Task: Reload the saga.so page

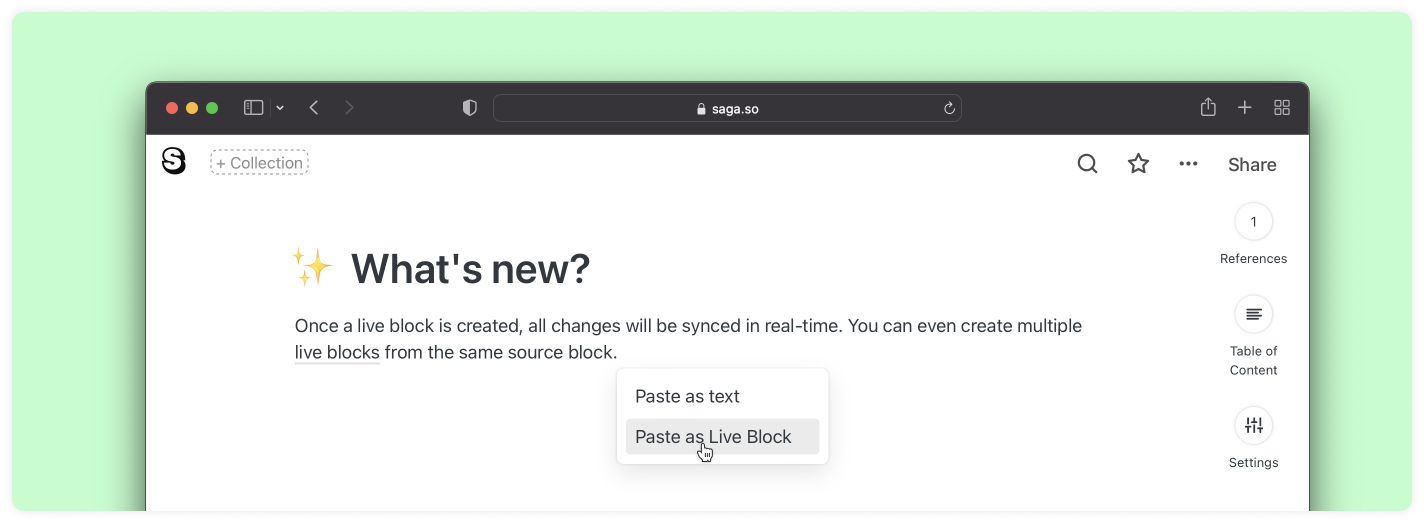Action: pyautogui.click(x=949, y=108)
